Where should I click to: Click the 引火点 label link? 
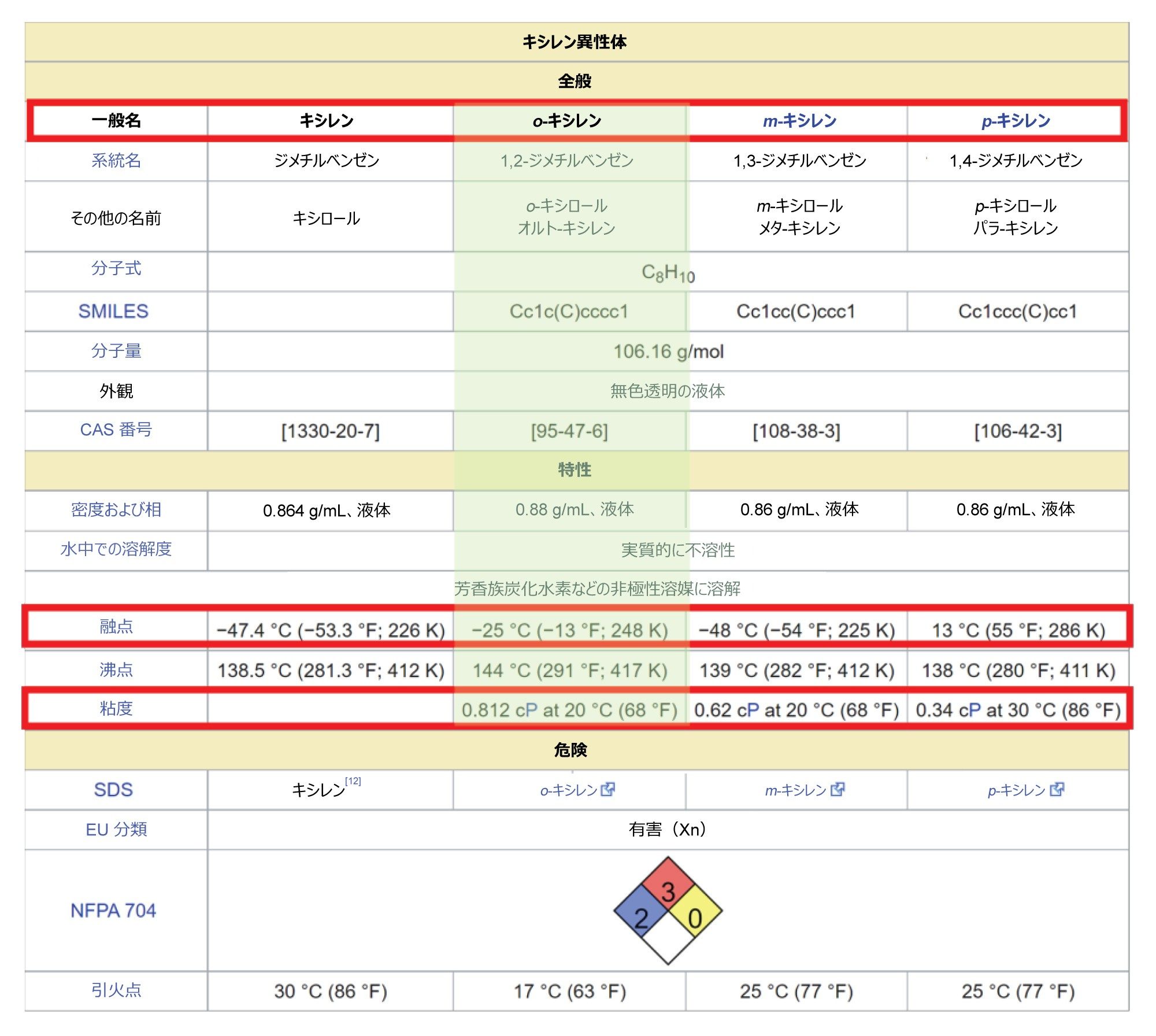coord(116,990)
